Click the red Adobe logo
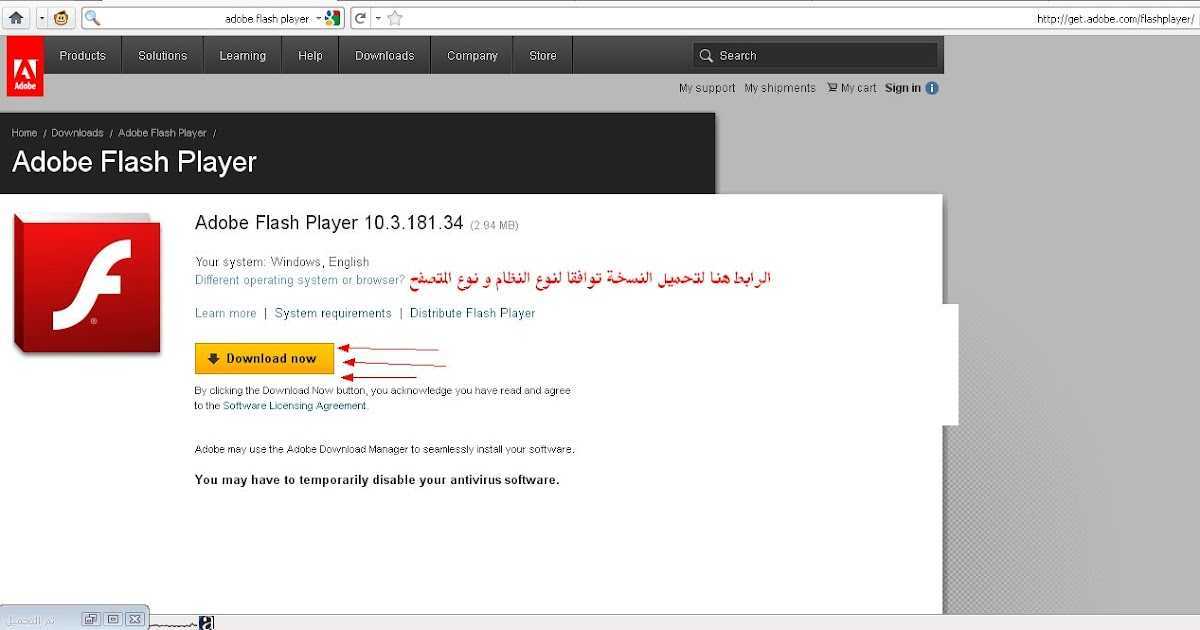Image resolution: width=1200 pixels, height=630 pixels. pyautogui.click(x=25, y=67)
